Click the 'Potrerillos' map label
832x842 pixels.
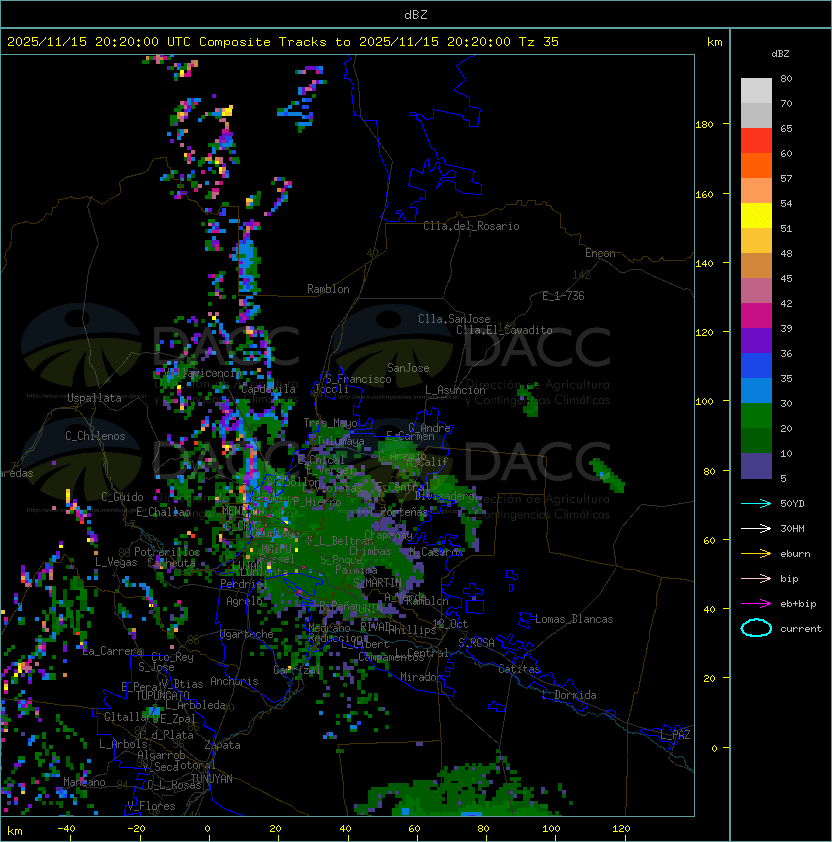(167, 551)
